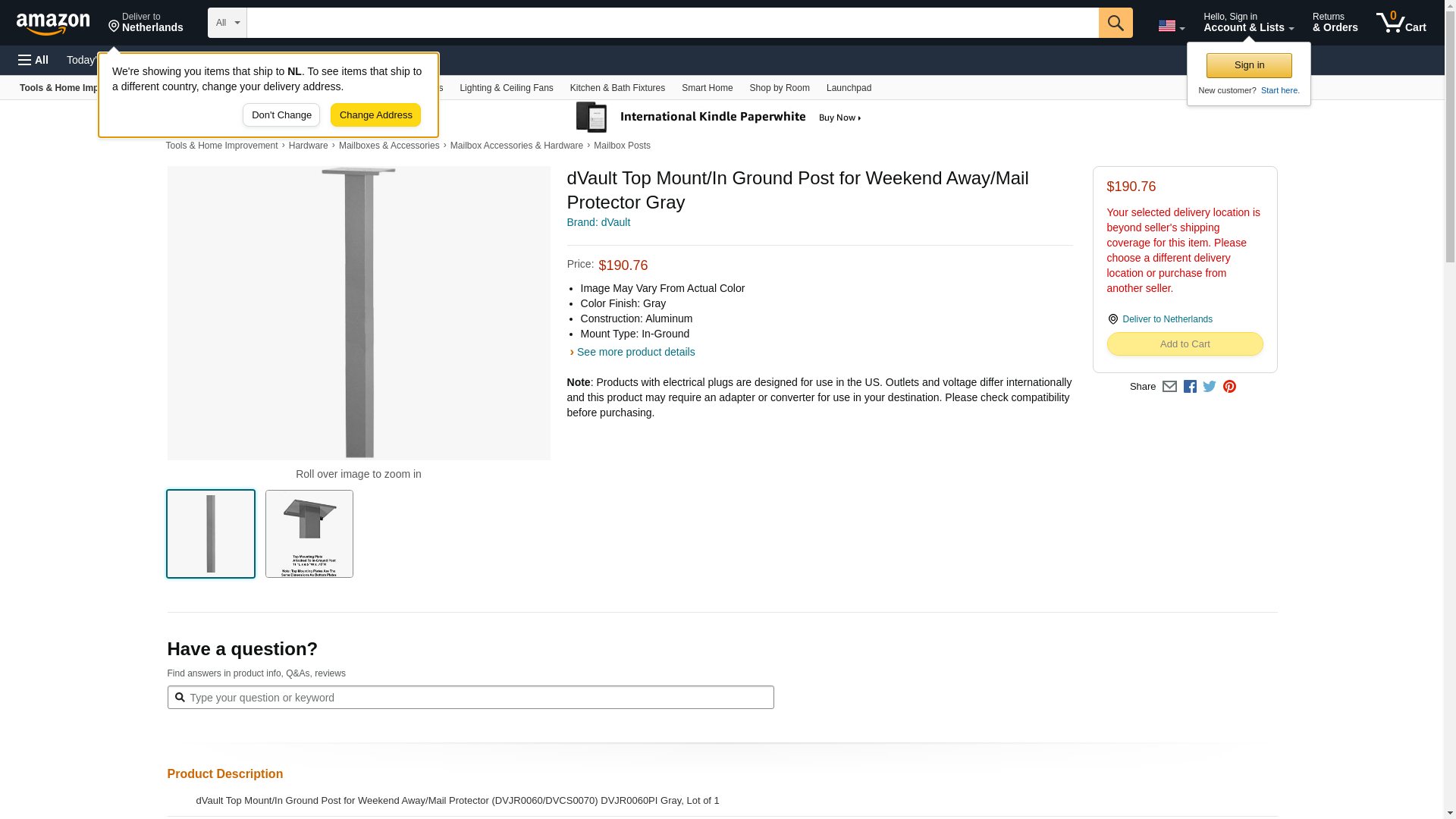Share product on Pinterest icon
Viewport: 1456px width, 819px height.
point(1229,387)
